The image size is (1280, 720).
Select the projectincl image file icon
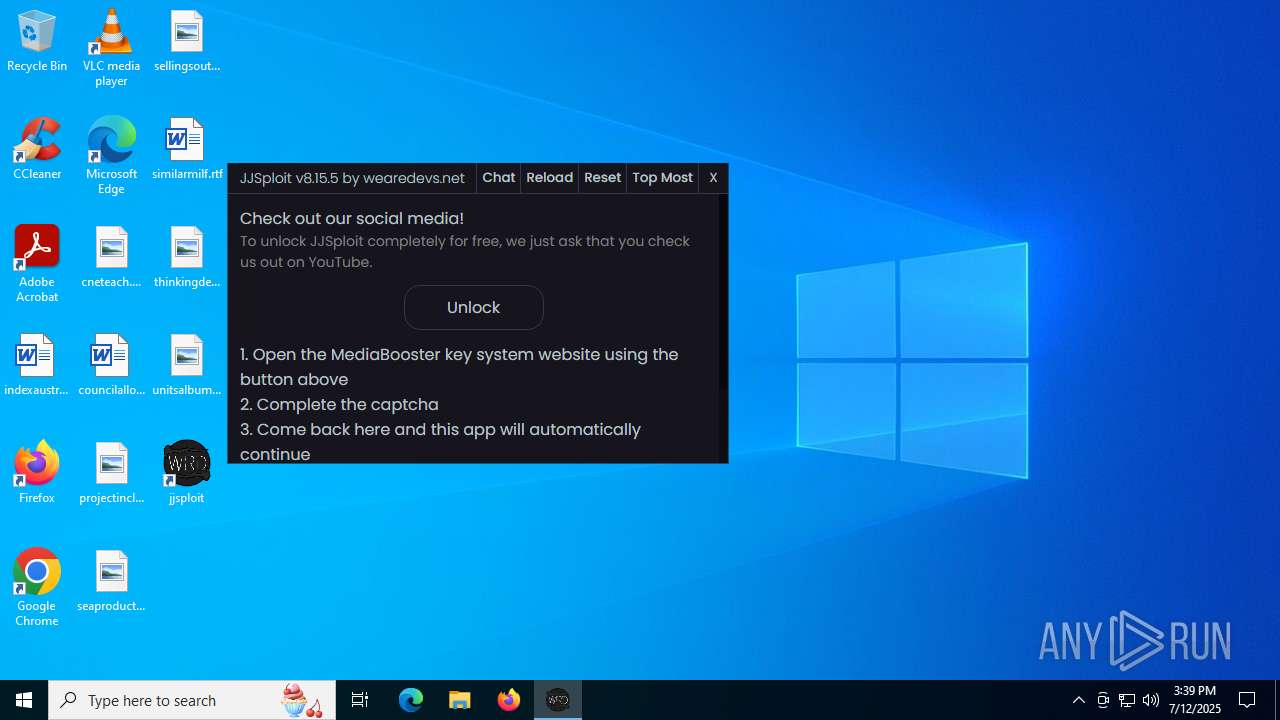tap(111, 473)
